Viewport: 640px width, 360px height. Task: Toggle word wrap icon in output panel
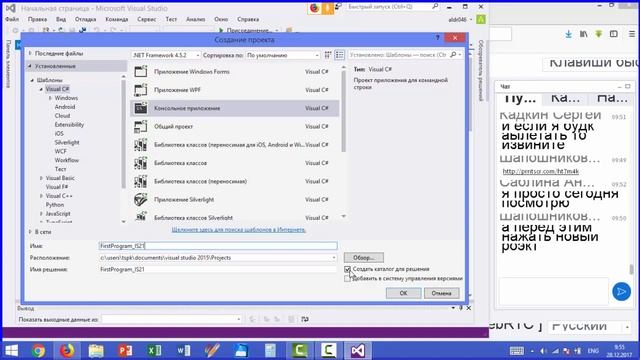305,319
